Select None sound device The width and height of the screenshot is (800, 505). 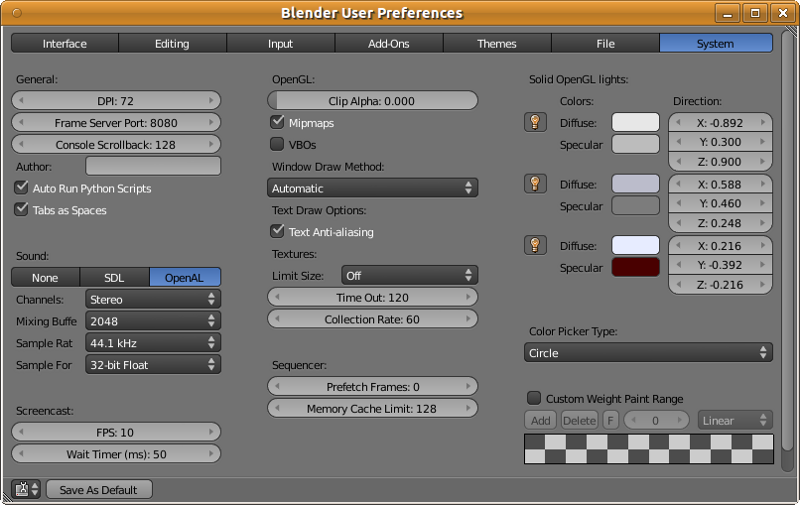(45, 277)
